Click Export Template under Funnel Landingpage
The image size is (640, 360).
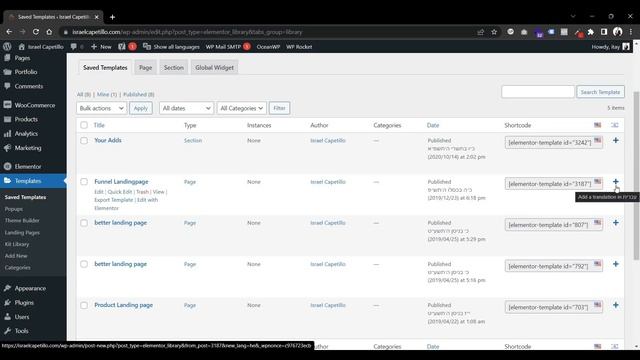[x=113, y=200]
